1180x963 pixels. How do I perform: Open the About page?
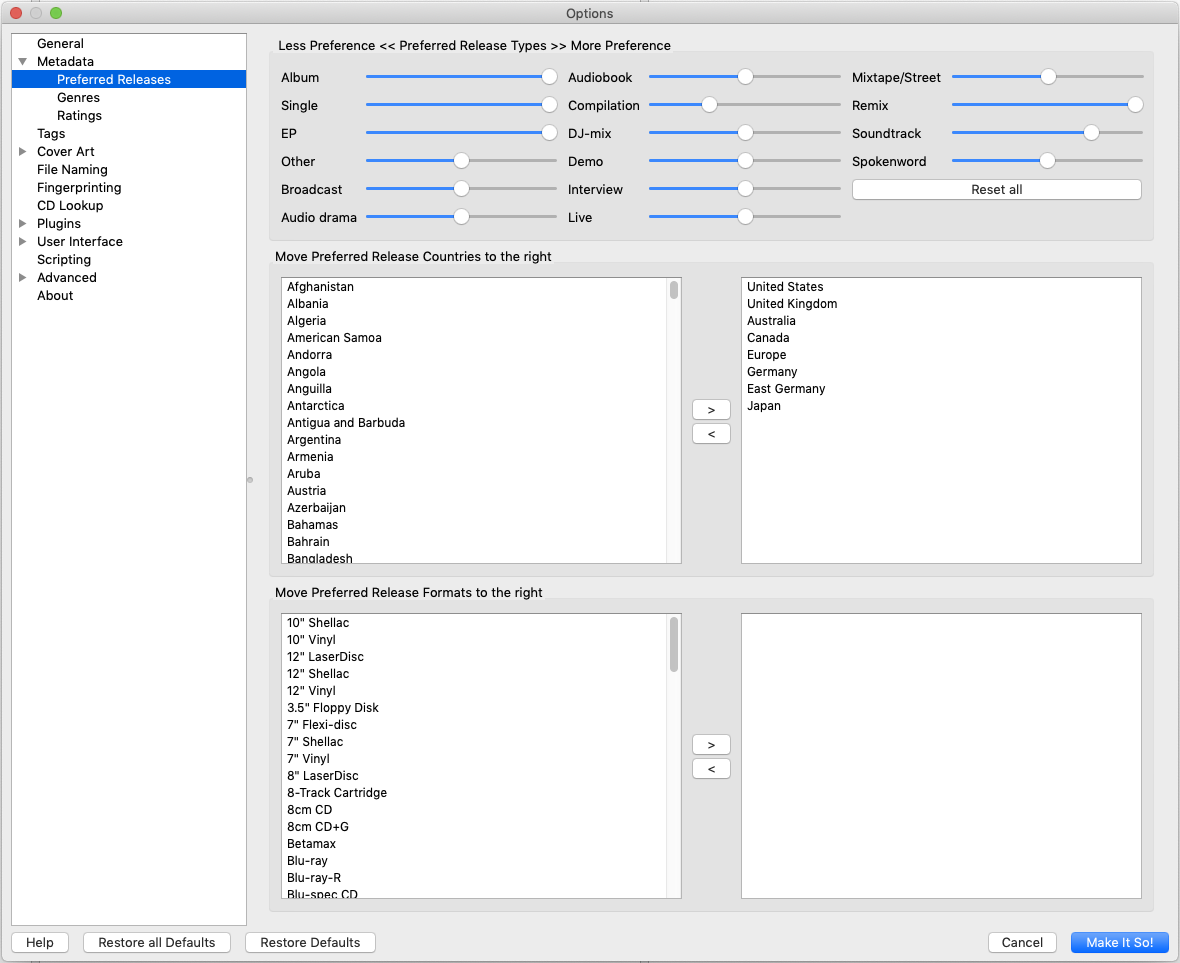tap(55, 296)
